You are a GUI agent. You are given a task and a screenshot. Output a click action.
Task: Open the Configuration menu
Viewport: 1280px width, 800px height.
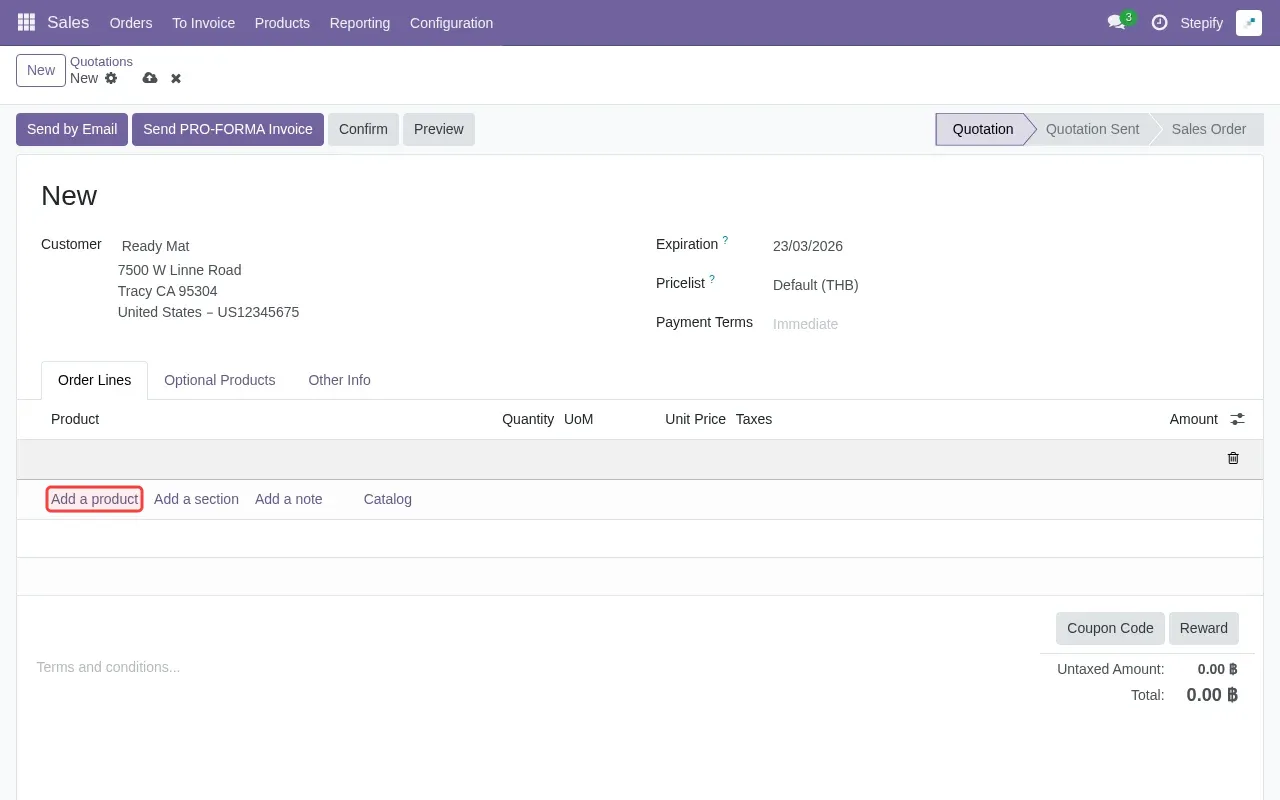(451, 23)
